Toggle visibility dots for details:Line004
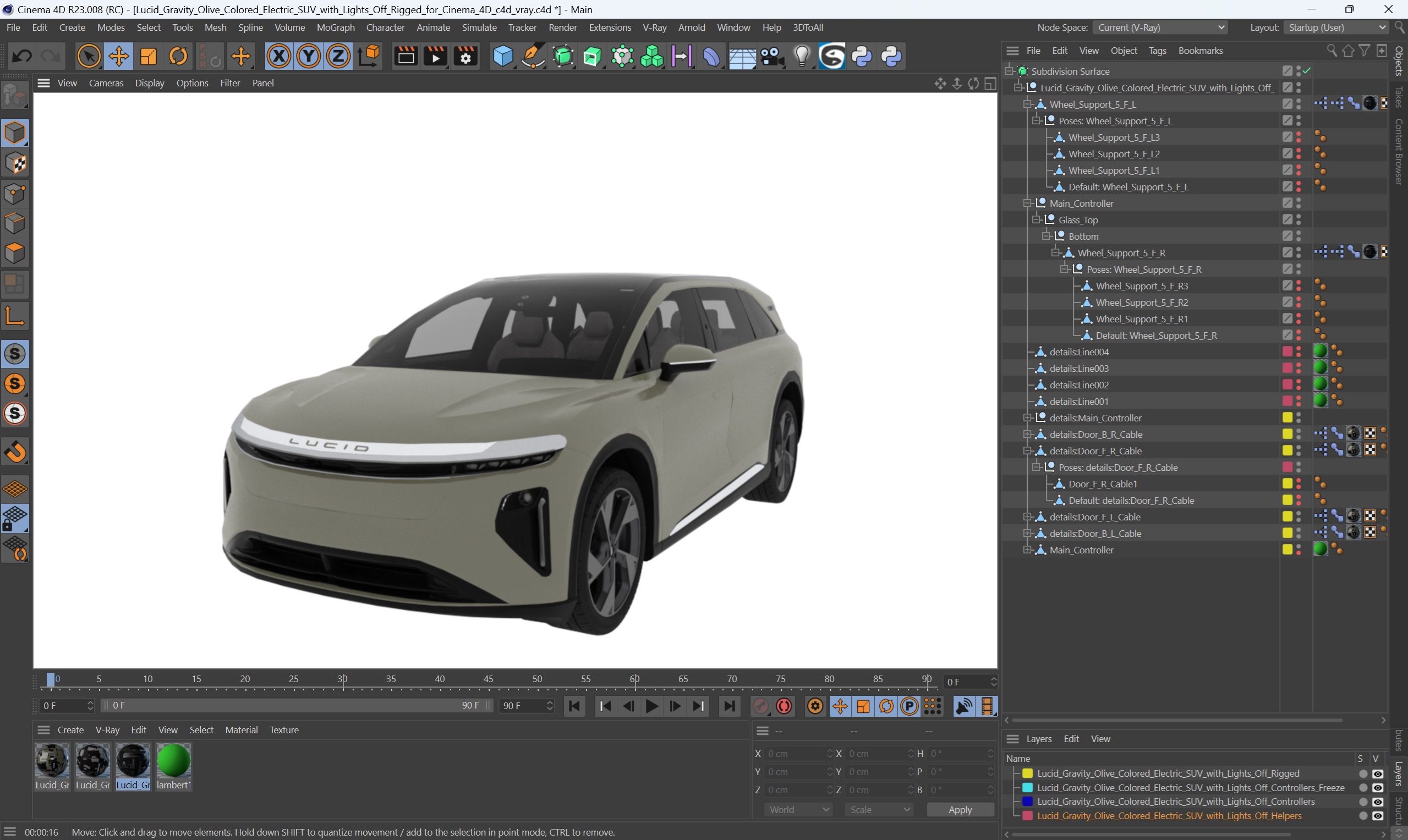The width and height of the screenshot is (1408, 840). pyautogui.click(x=1299, y=352)
